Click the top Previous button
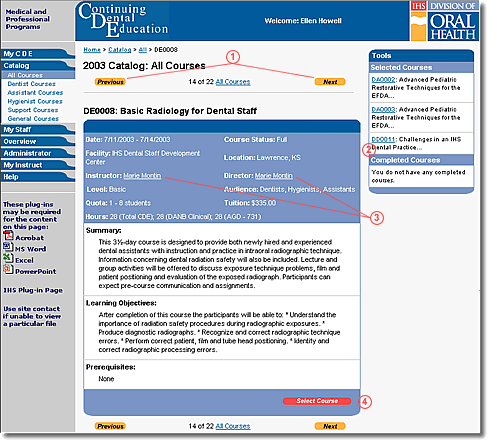Viewport: 488px width, 441px height. coord(110,82)
